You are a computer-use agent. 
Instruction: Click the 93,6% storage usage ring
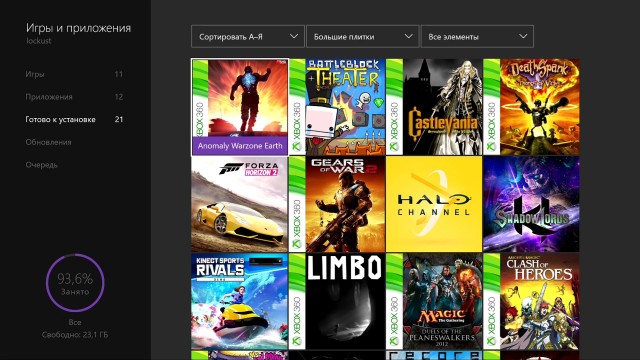pos(75,283)
